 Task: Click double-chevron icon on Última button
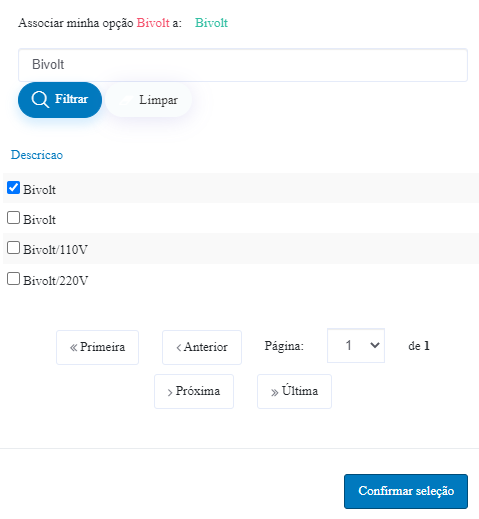274,392
